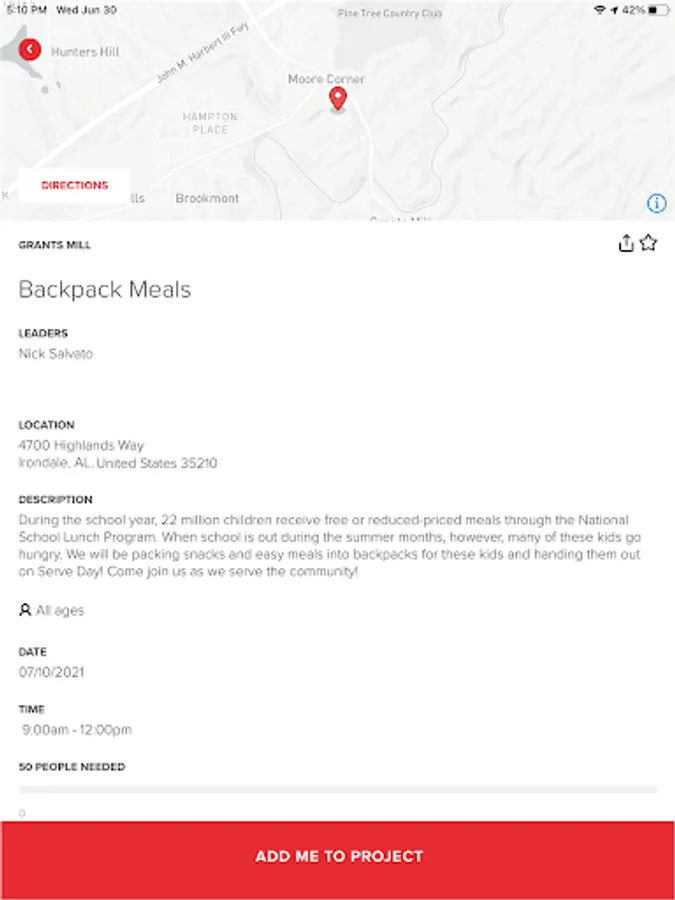
Task: Open DIRECTIONS to the project location
Action: click(x=75, y=185)
